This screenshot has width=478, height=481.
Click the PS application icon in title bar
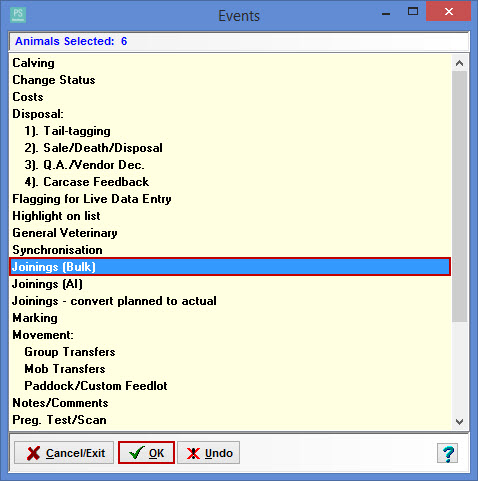[18, 15]
